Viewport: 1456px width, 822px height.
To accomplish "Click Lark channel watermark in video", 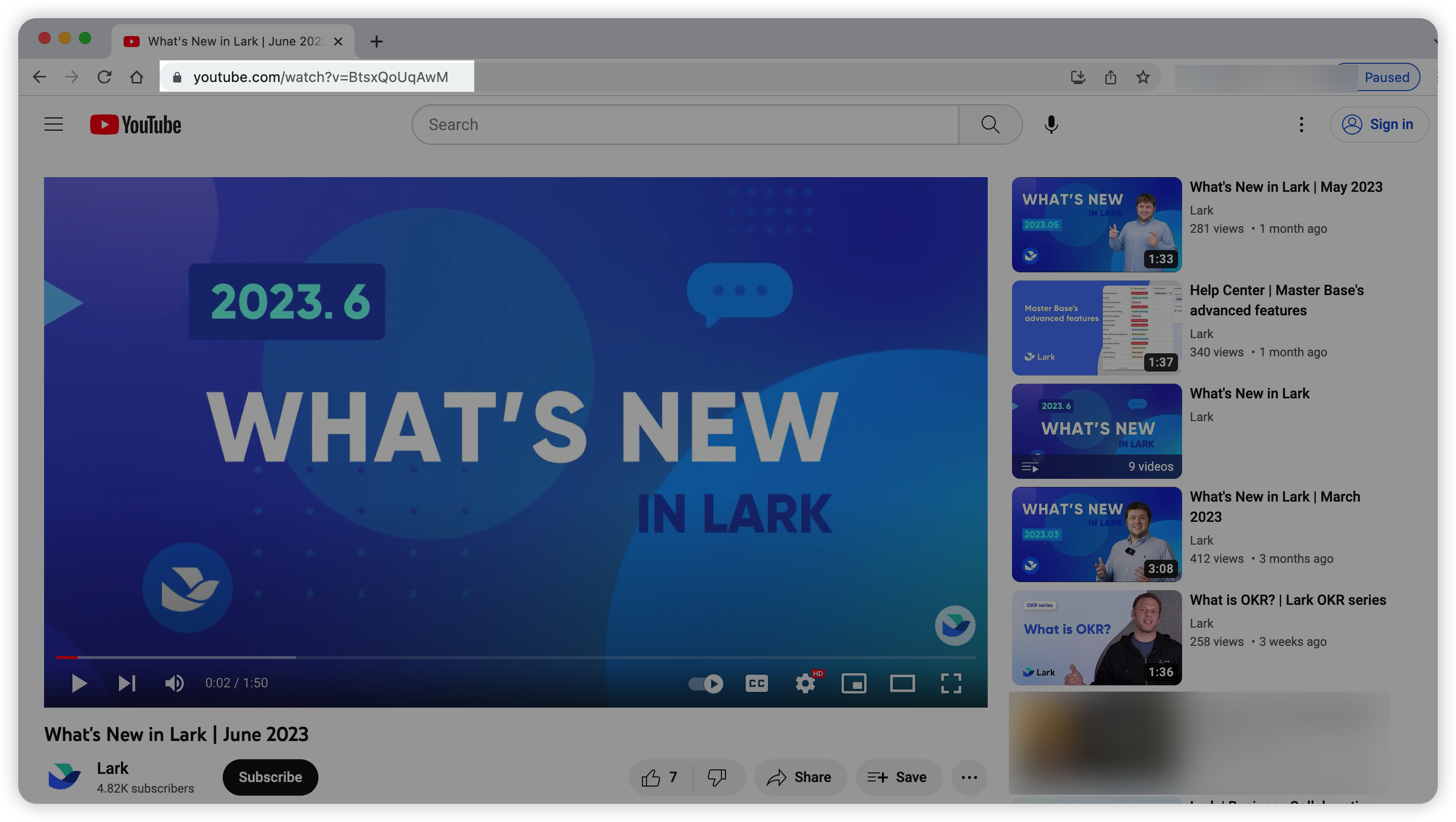I will [955, 626].
